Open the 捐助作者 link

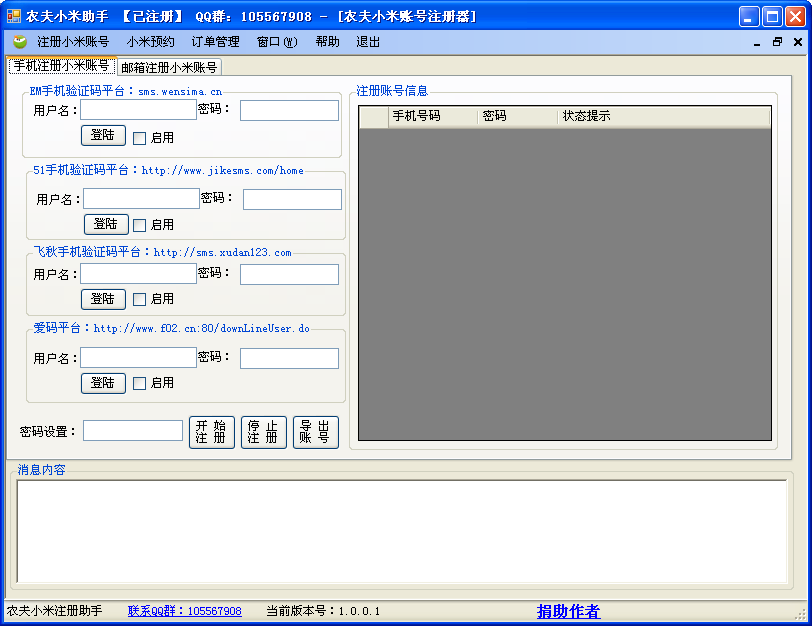(x=569, y=612)
